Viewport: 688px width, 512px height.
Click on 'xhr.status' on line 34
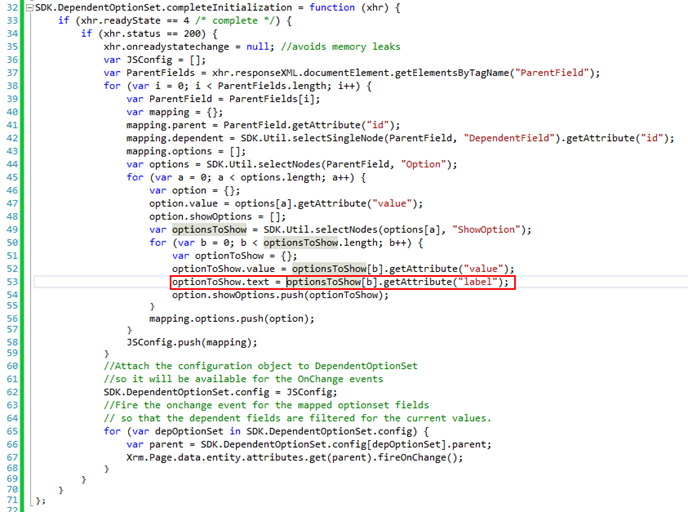pos(132,34)
